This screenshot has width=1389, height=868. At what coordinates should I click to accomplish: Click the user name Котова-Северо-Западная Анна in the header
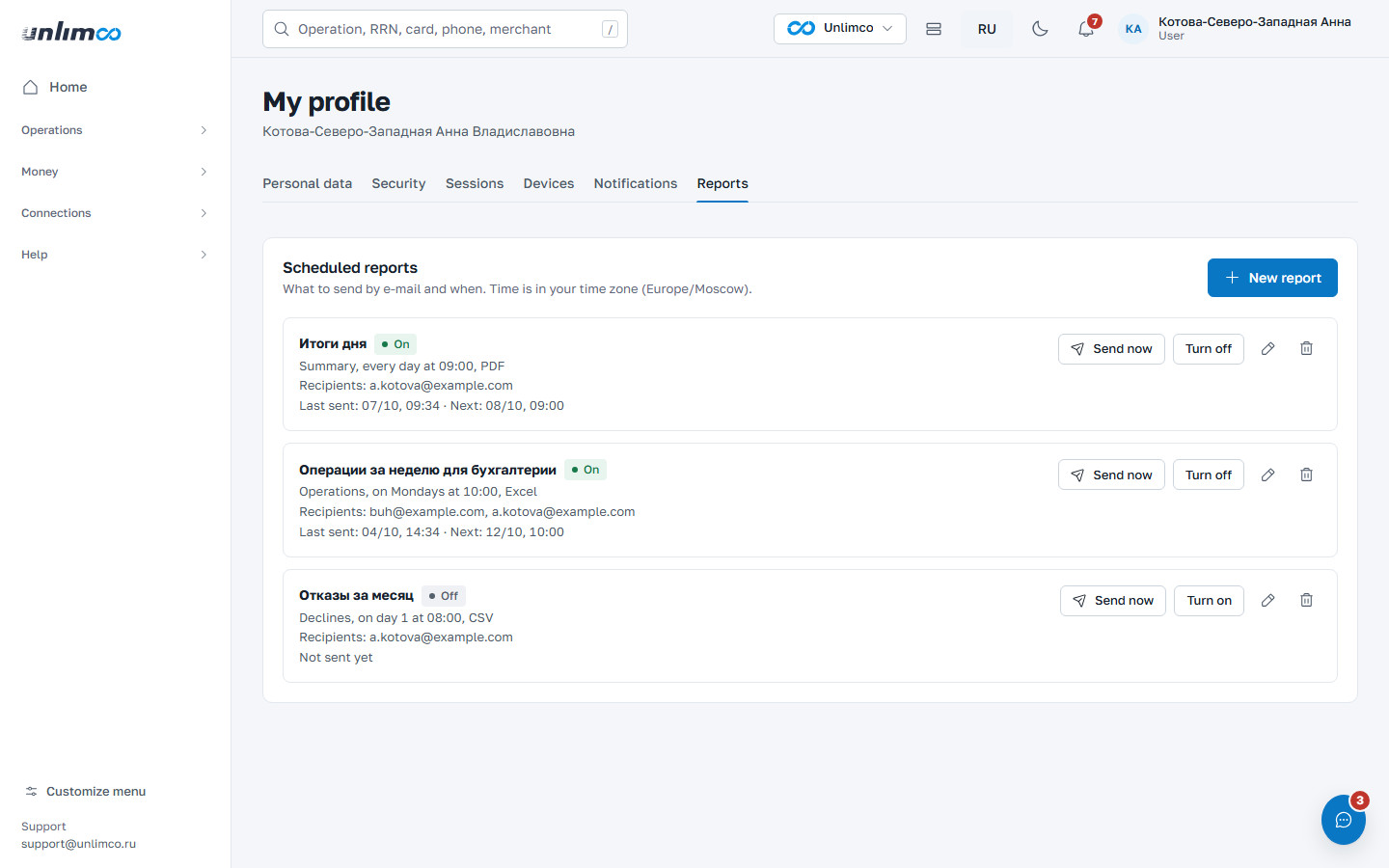(x=1254, y=21)
